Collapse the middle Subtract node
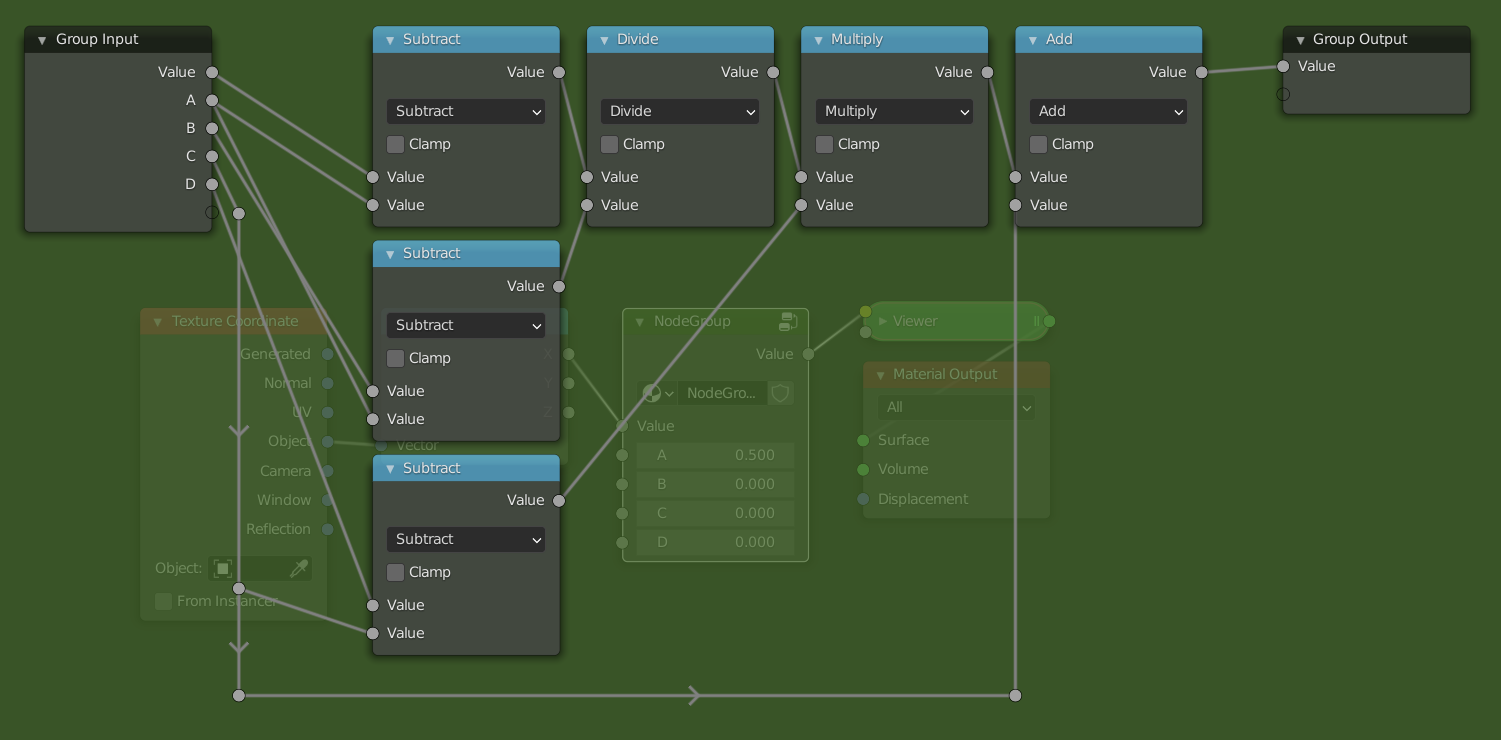This screenshot has width=1501, height=740. tap(390, 254)
